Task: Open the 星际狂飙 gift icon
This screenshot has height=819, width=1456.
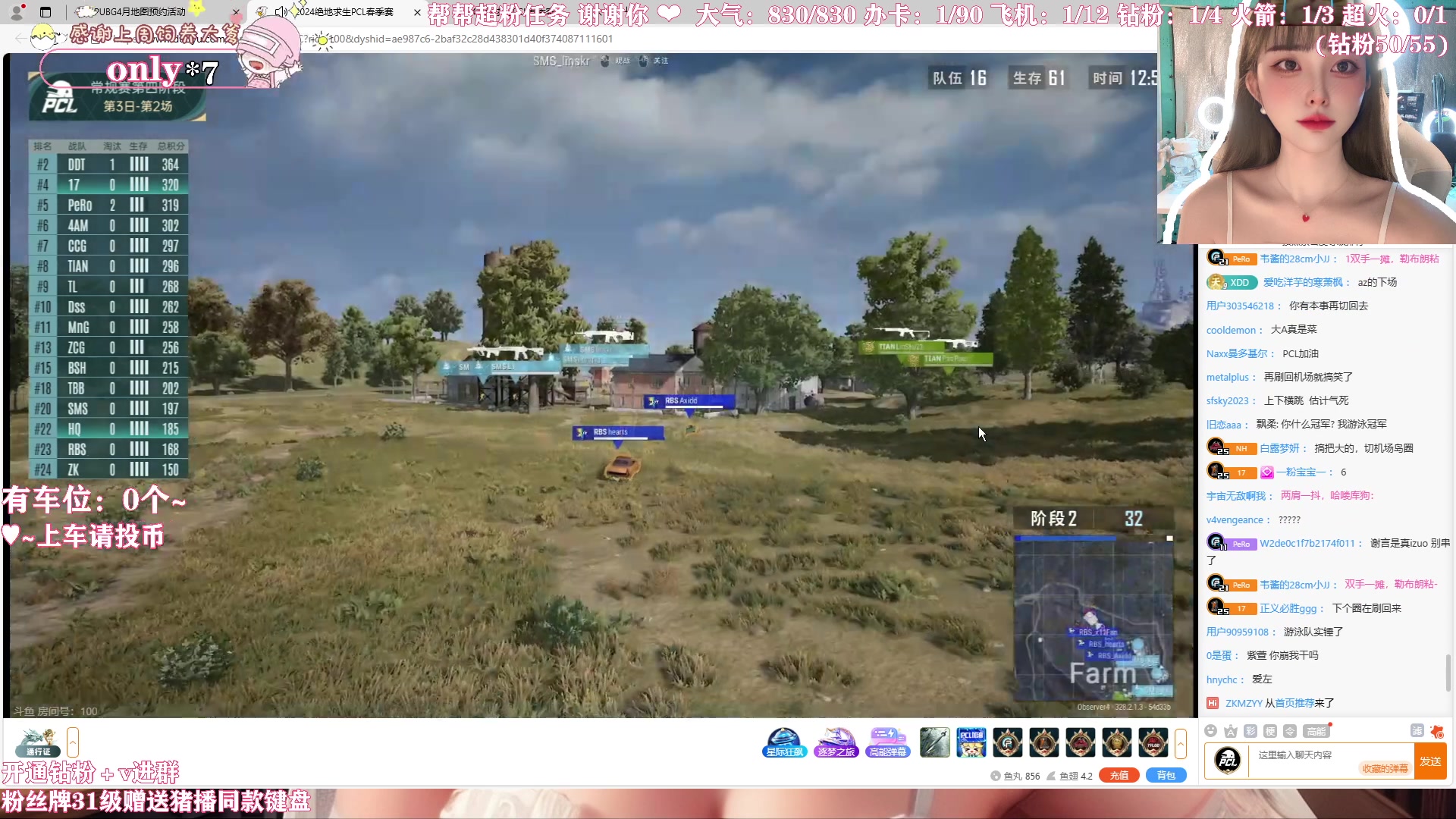Action: [784, 742]
